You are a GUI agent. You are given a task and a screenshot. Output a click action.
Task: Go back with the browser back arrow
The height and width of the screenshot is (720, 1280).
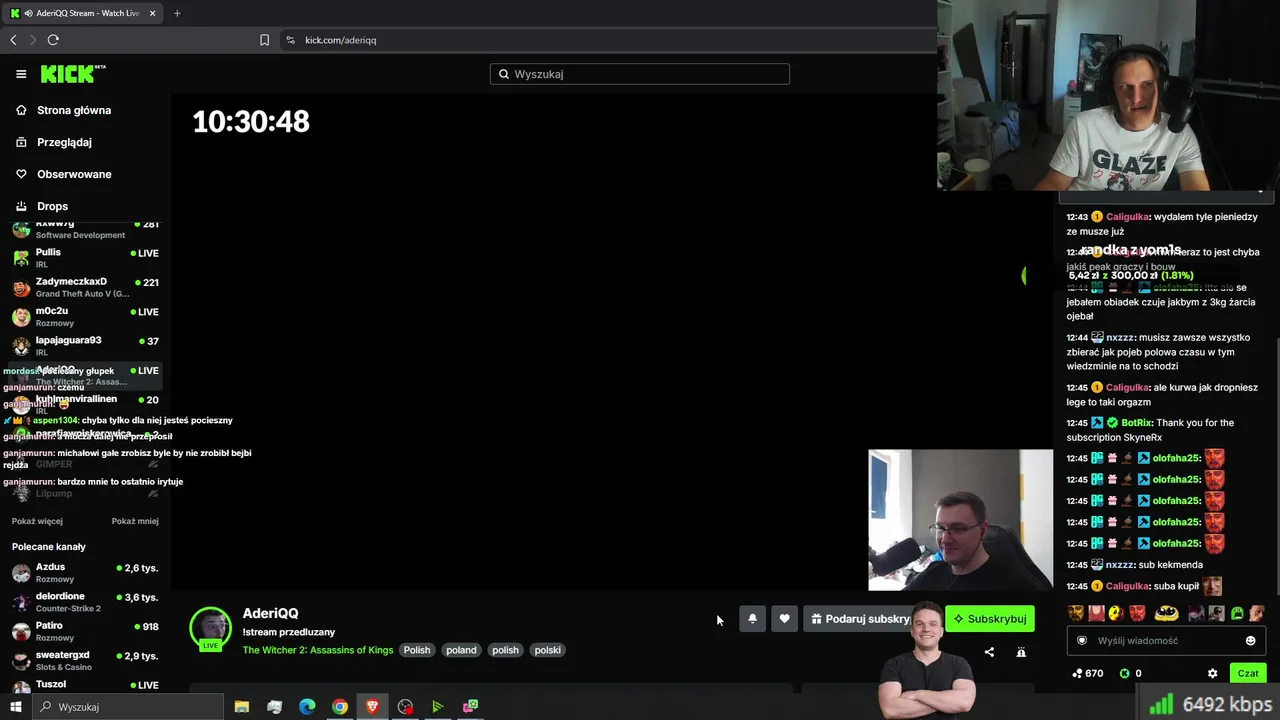tap(13, 40)
